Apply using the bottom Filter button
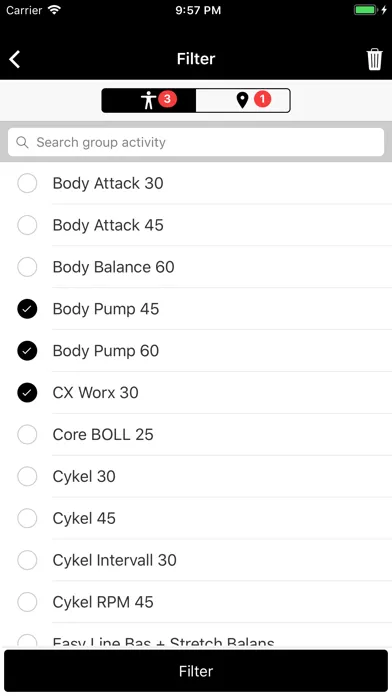This screenshot has width=392, height=696. (x=196, y=671)
